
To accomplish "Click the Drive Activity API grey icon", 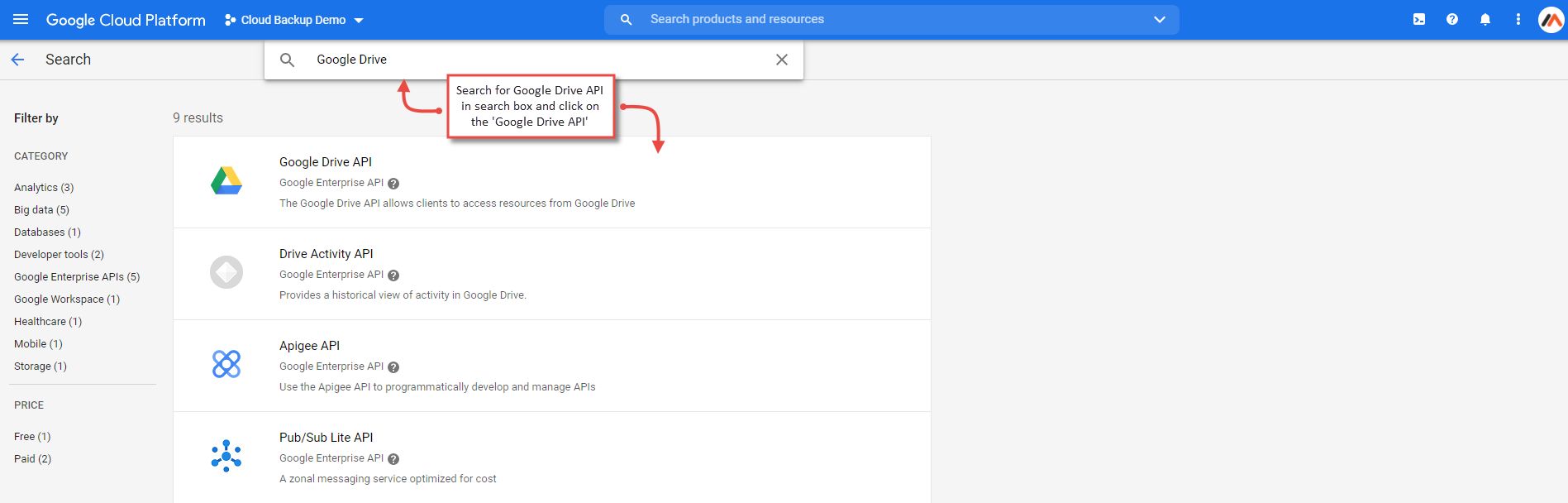I will [226, 272].
